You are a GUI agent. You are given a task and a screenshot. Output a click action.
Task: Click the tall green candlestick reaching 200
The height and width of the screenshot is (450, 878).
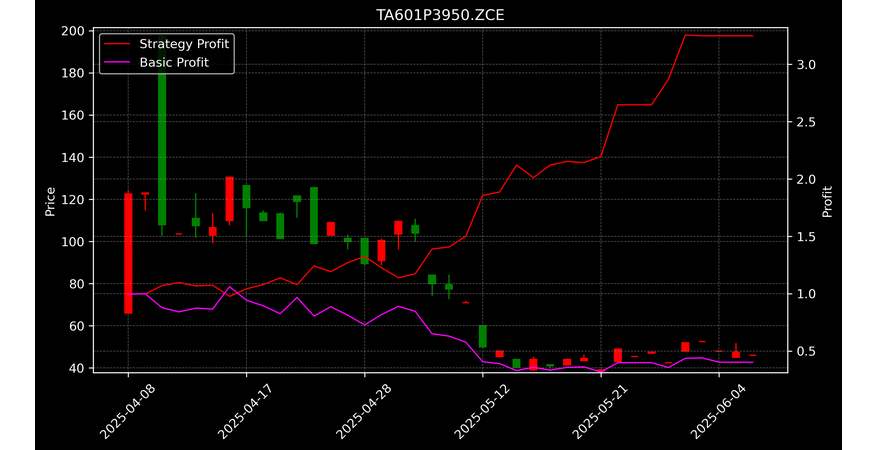[162, 135]
